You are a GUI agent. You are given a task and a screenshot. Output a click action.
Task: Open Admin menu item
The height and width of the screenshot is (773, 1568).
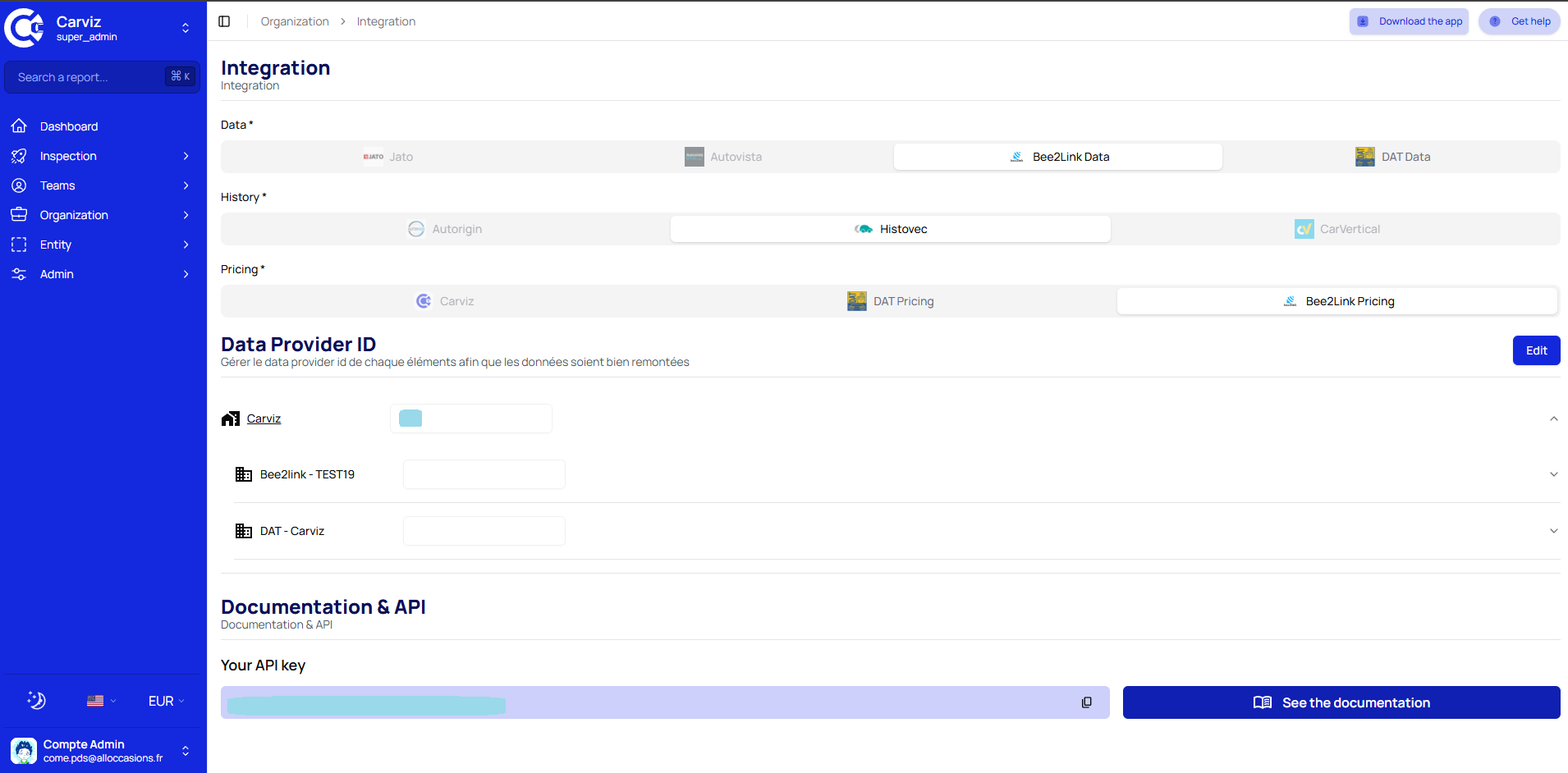coord(103,274)
